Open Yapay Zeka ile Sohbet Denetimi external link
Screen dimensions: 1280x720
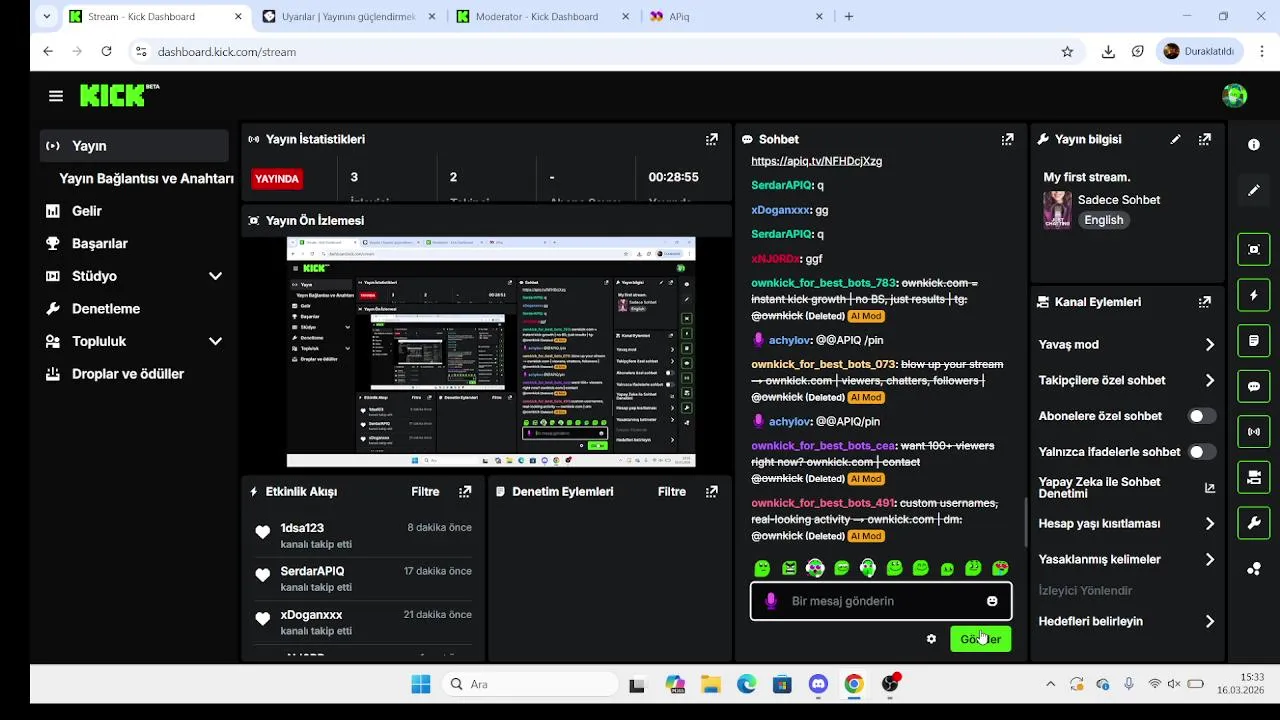[x=1210, y=488]
